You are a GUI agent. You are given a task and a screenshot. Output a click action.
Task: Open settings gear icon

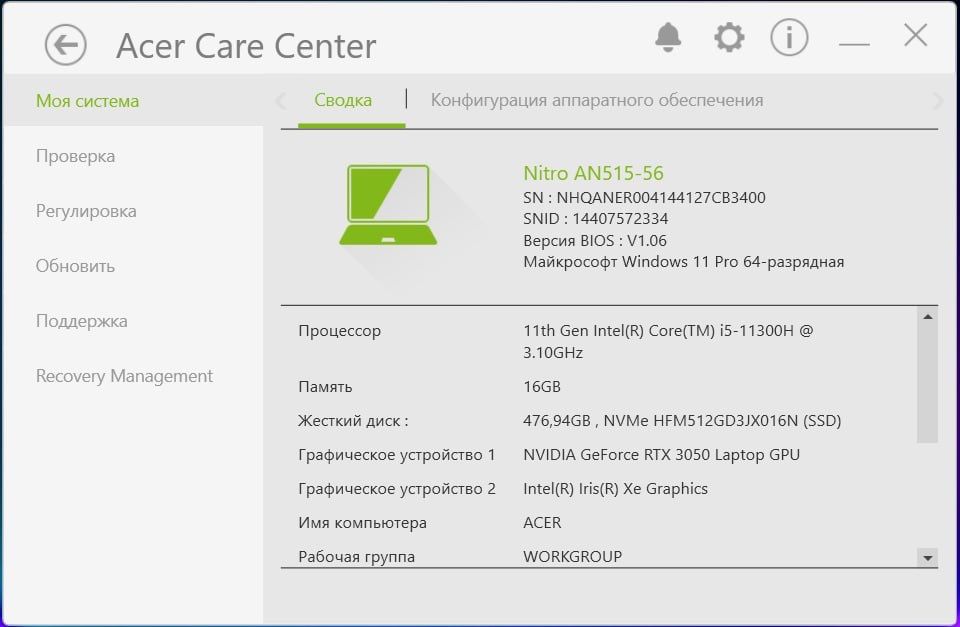(x=729, y=37)
